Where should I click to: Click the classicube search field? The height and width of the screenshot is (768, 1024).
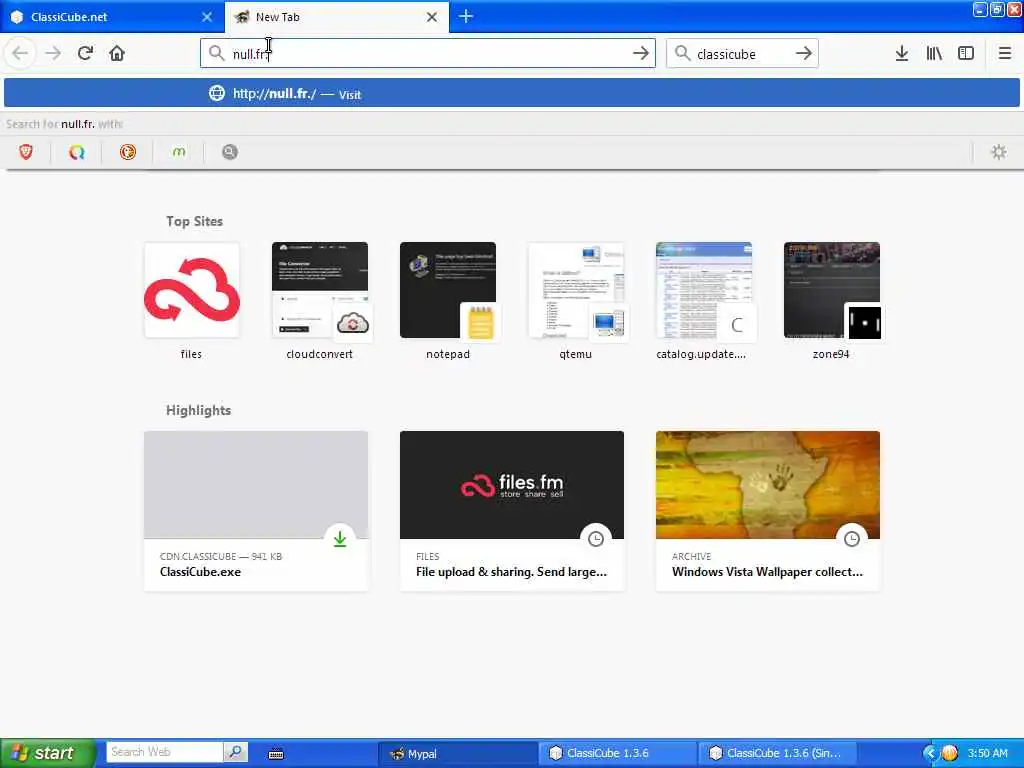[743, 54]
